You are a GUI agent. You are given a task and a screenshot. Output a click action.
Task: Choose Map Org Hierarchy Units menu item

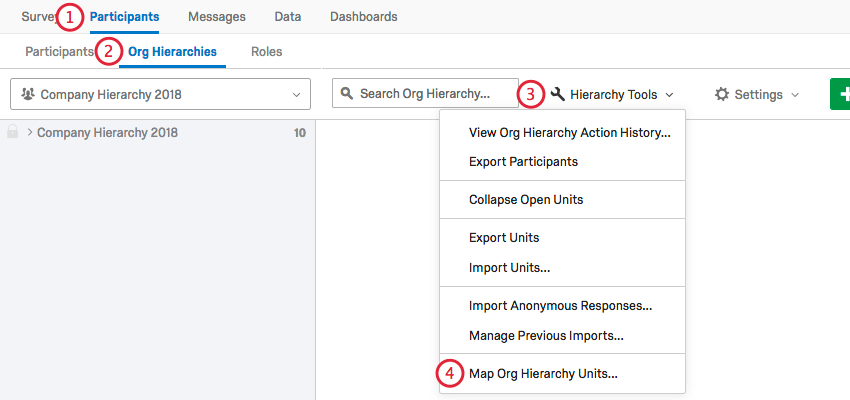543,374
